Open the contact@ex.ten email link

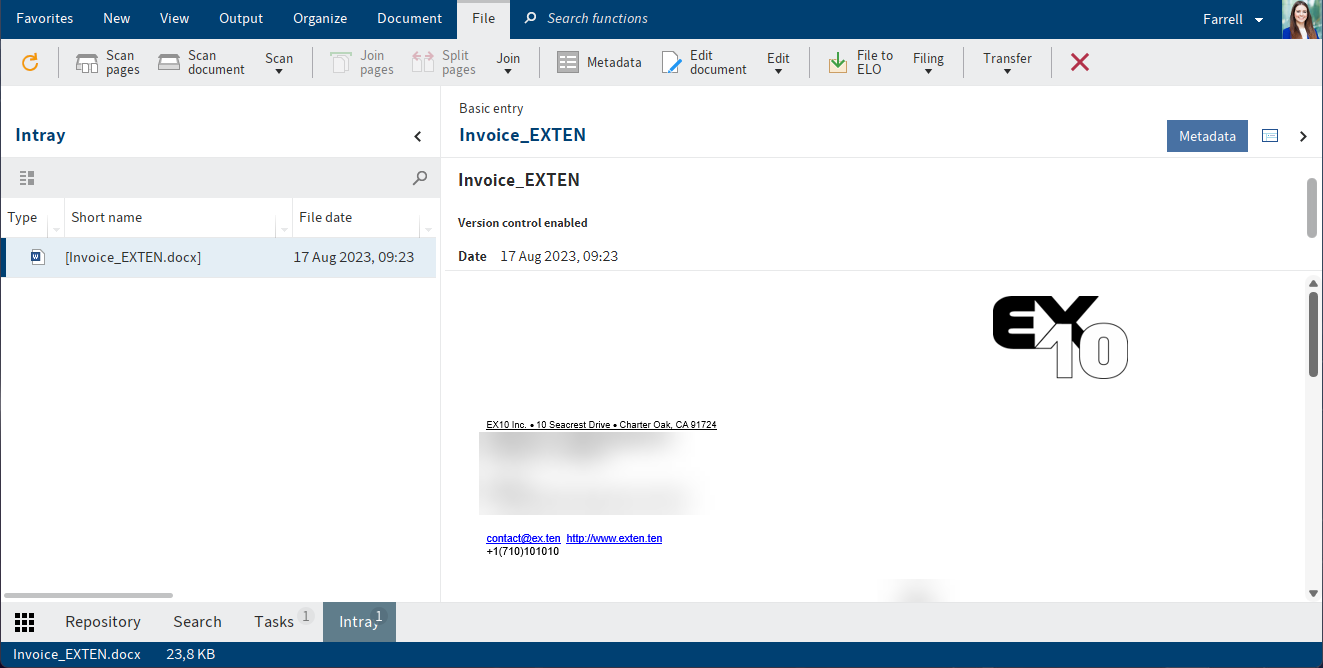click(x=523, y=538)
